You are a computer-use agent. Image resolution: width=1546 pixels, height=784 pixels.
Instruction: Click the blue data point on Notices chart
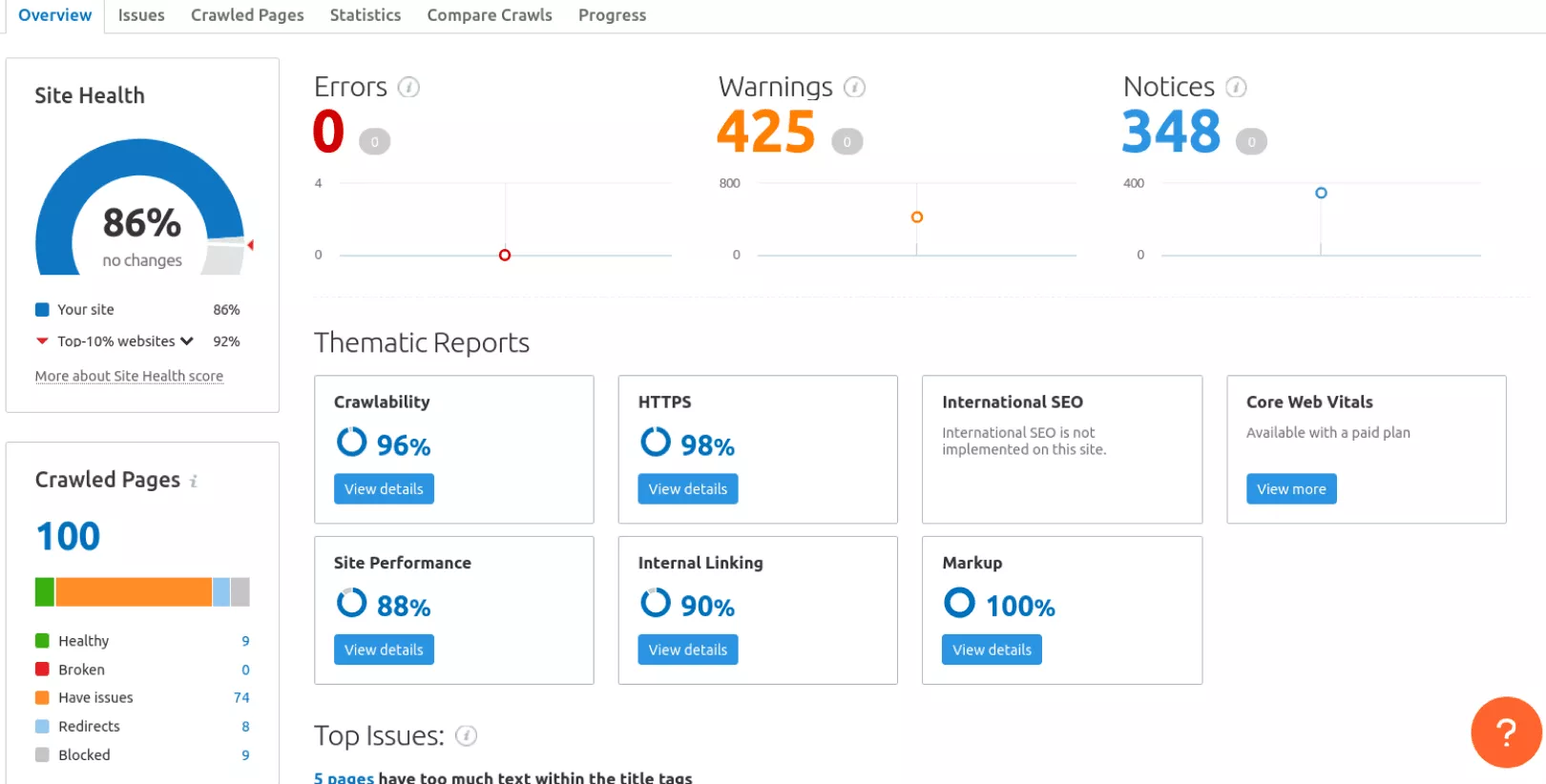point(1321,193)
